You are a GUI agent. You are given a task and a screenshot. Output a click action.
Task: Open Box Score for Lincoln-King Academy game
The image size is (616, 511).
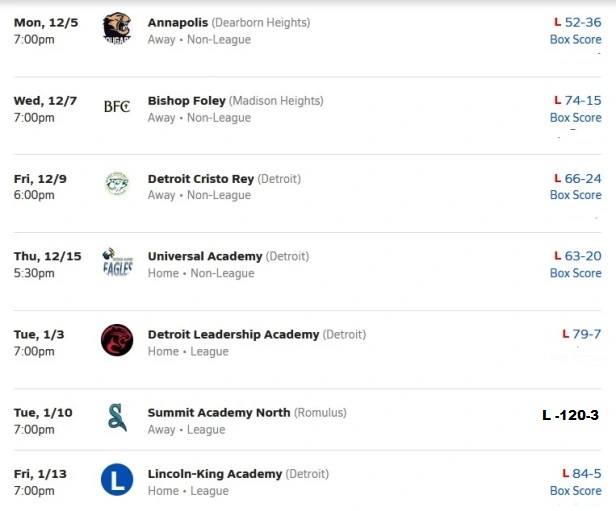coord(575,491)
